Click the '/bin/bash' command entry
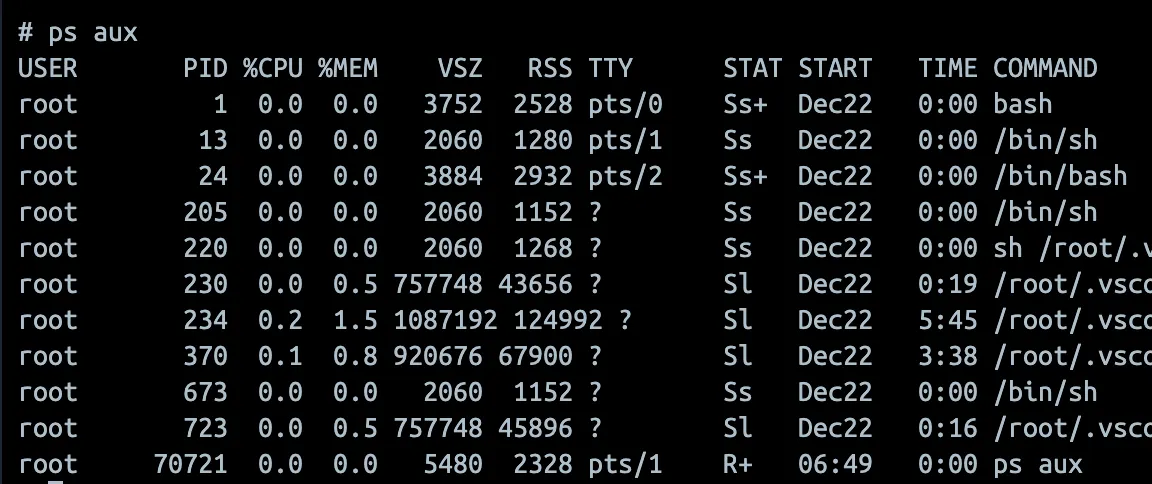Image resolution: width=1152 pixels, height=484 pixels. point(1060,176)
